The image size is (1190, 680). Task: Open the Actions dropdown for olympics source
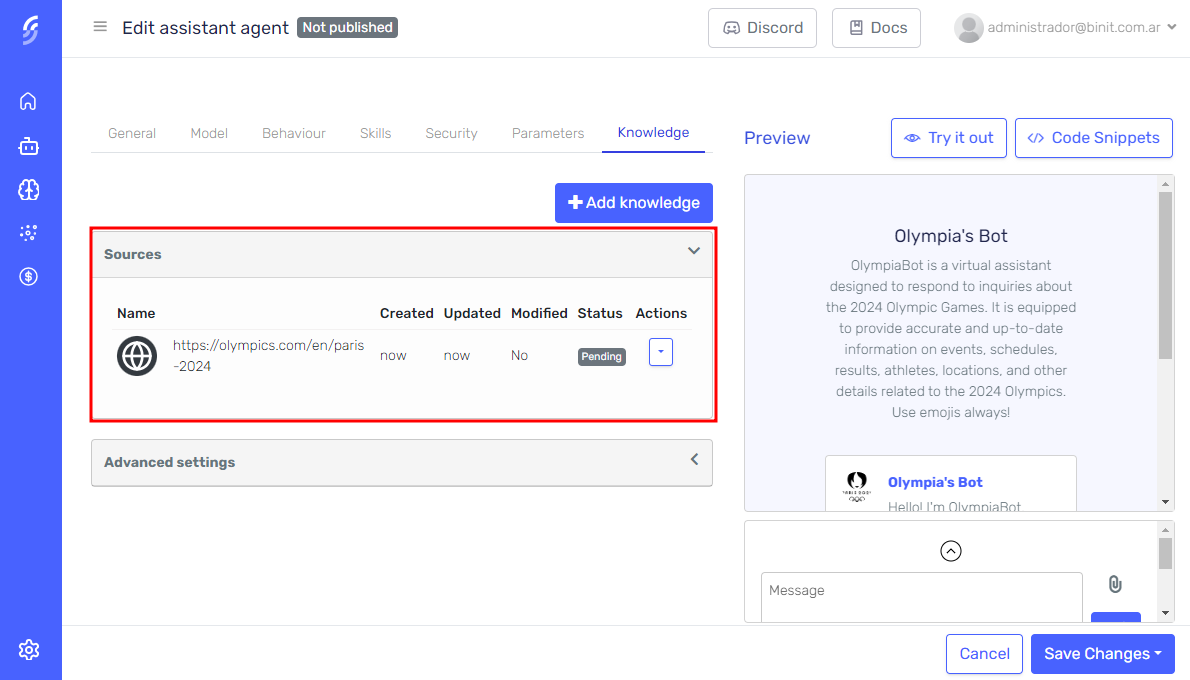click(x=660, y=352)
